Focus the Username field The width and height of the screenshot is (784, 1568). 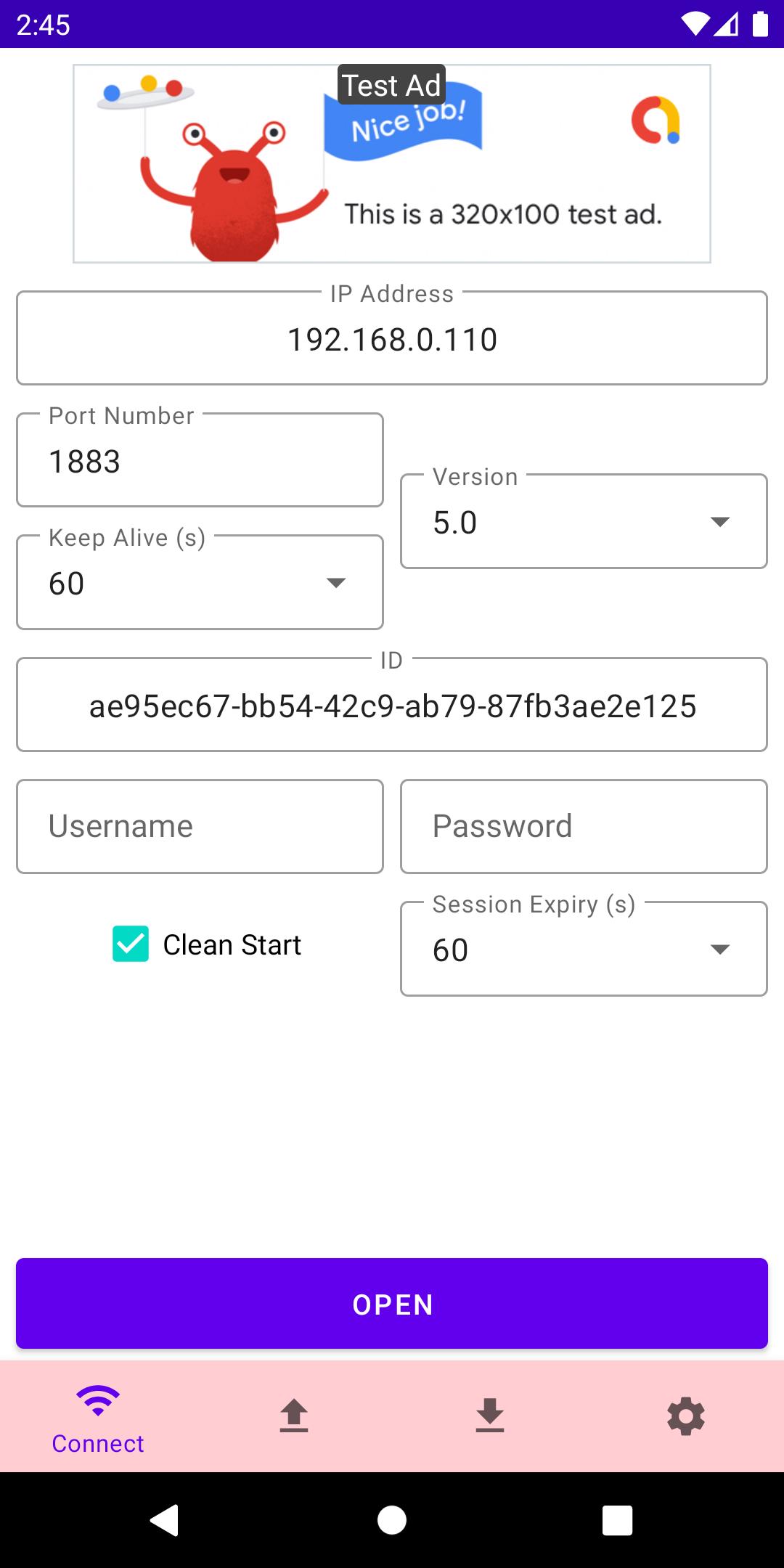click(200, 827)
